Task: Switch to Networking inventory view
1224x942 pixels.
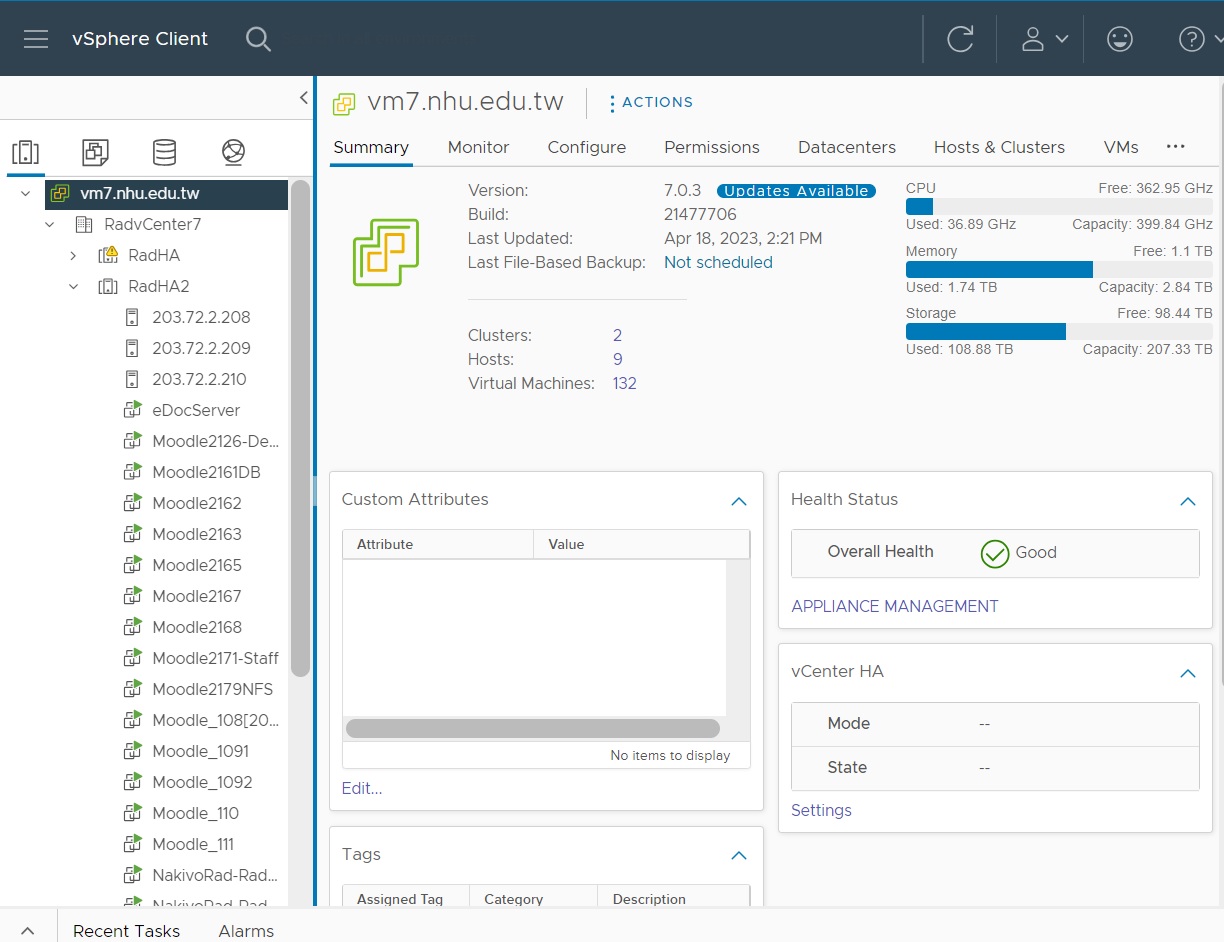Action: point(233,152)
